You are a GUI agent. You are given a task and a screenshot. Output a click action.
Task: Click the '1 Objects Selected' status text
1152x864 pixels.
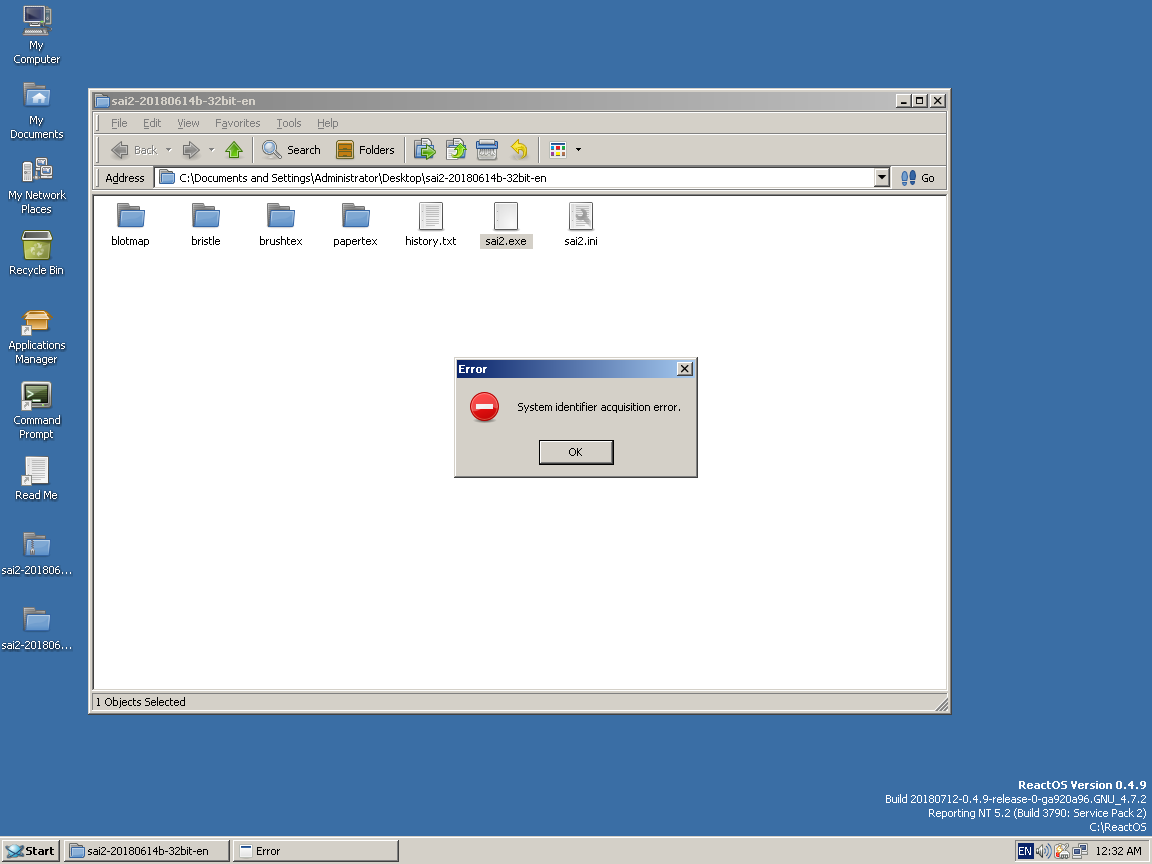tap(140, 702)
